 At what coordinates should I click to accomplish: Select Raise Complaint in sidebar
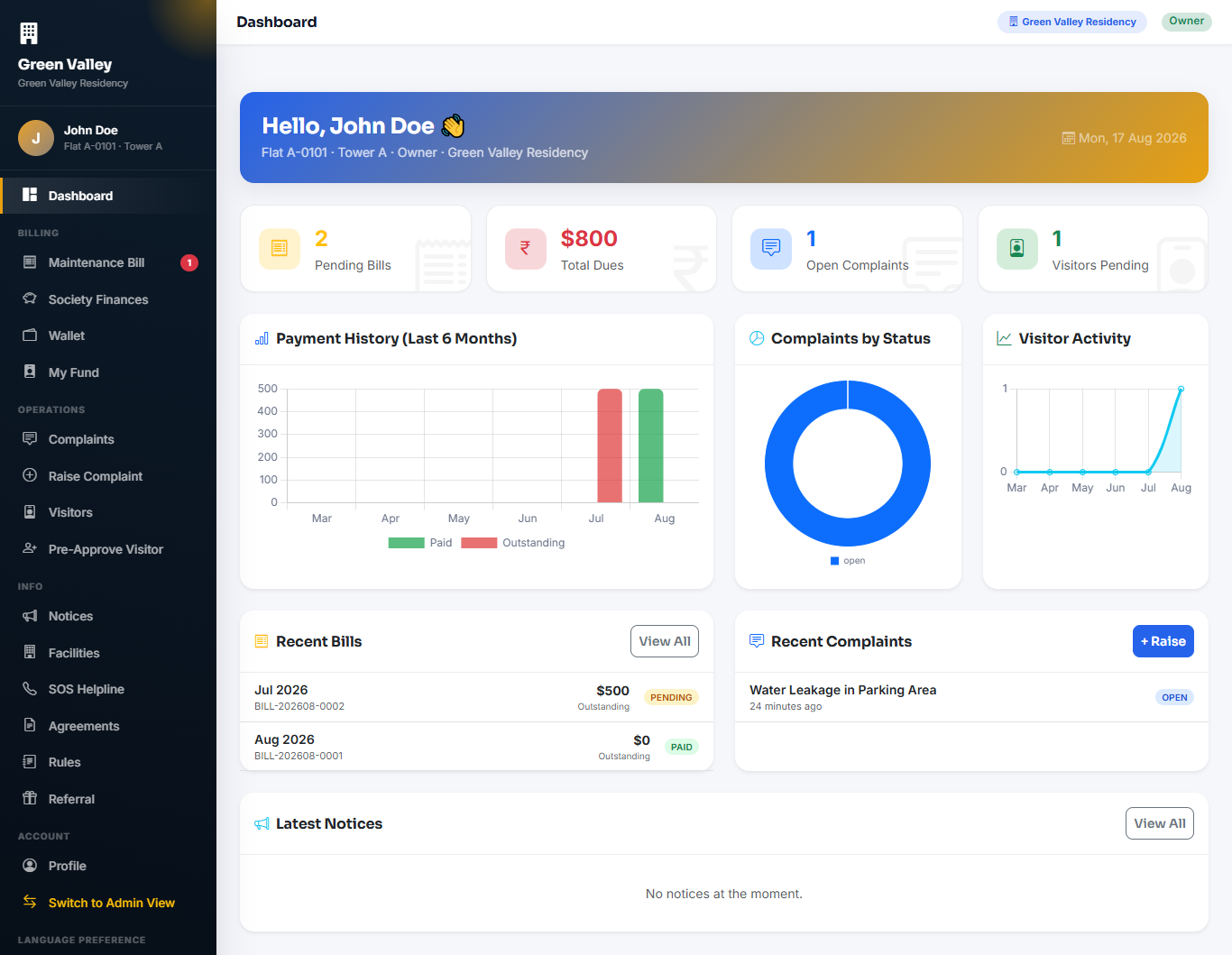coord(108,476)
